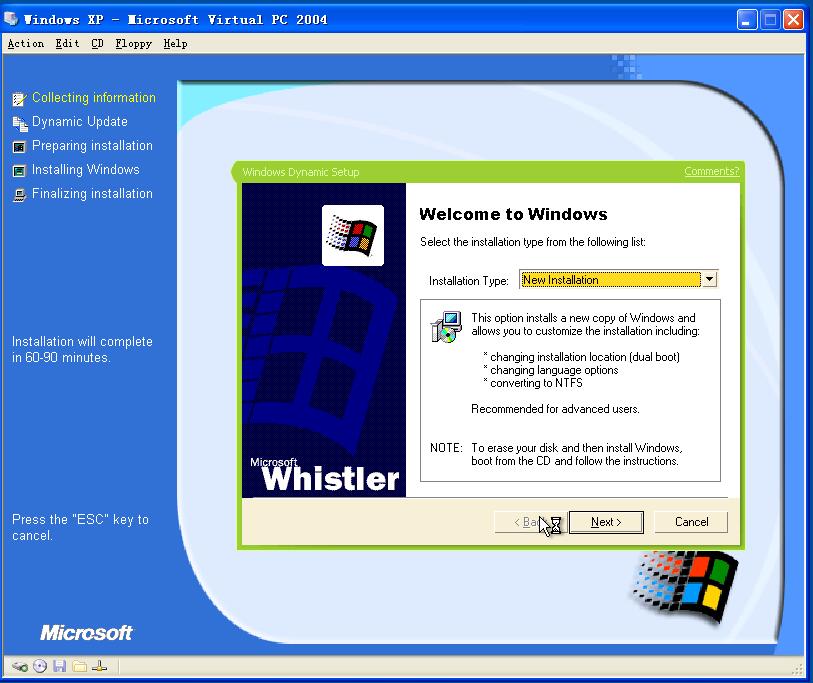Image resolution: width=813 pixels, height=683 pixels.
Task: Open the Help menu
Action: 175,44
